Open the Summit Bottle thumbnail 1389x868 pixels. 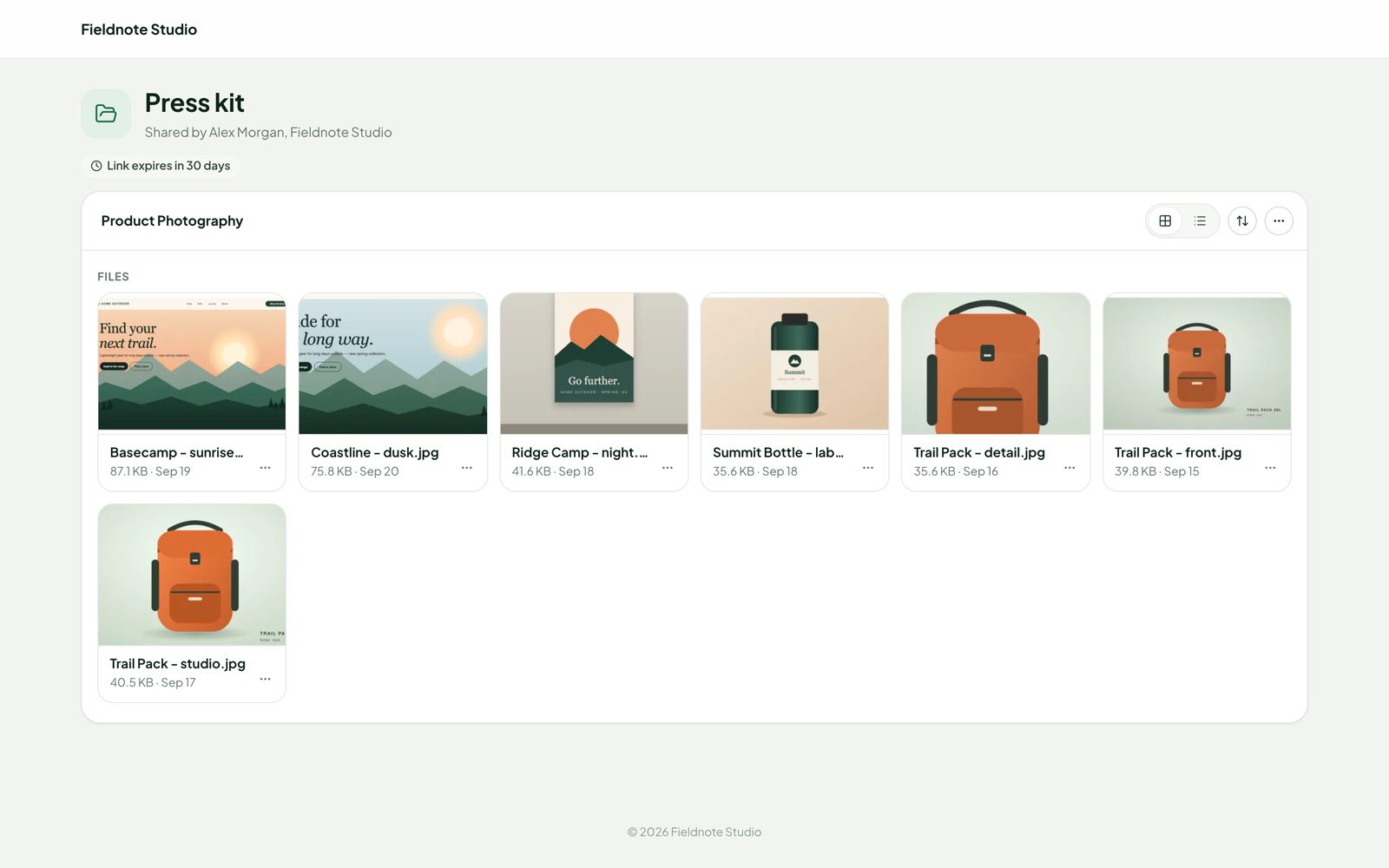tap(794, 364)
